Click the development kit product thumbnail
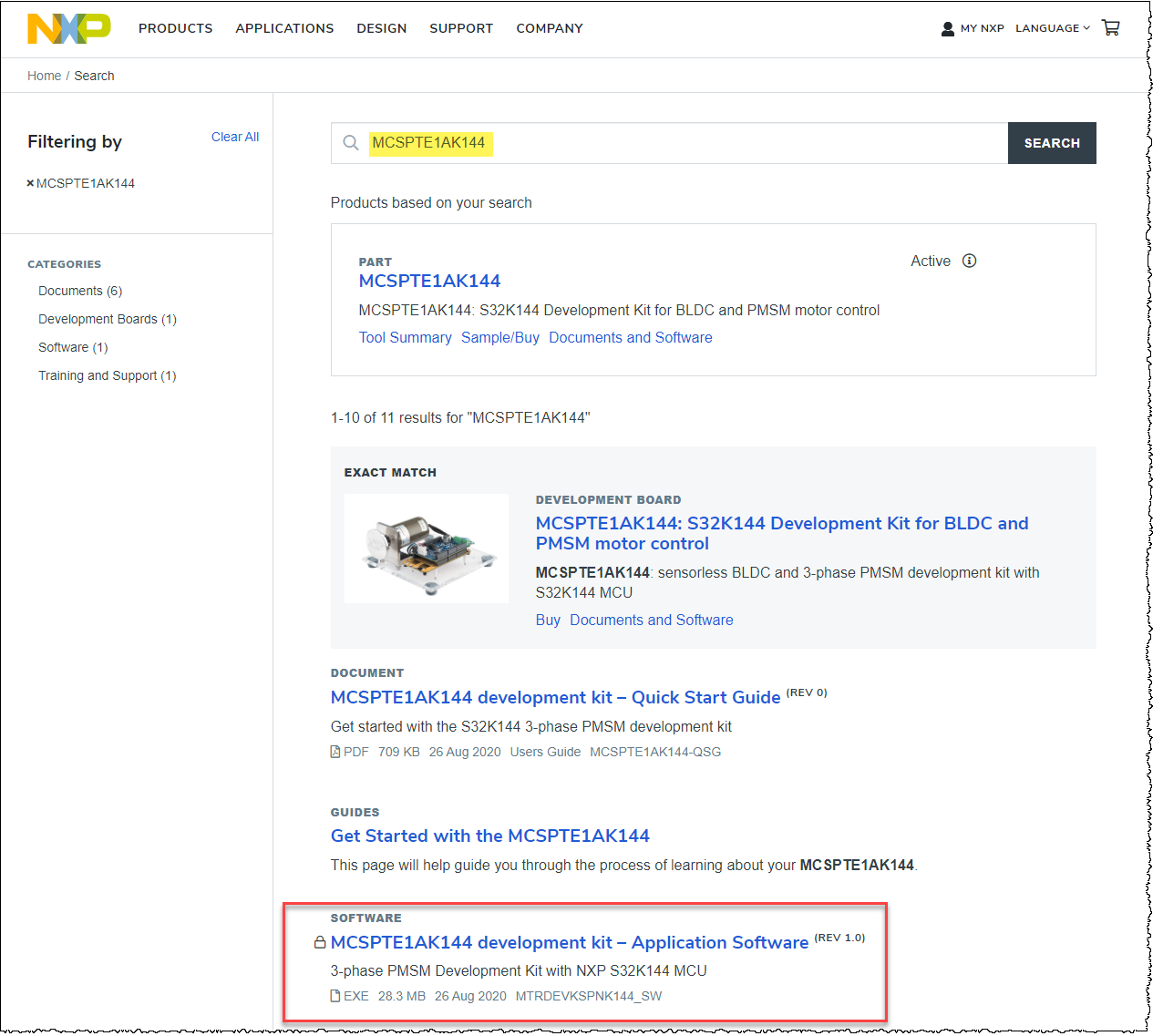The height and width of the screenshot is (1036, 1153). coord(426,548)
